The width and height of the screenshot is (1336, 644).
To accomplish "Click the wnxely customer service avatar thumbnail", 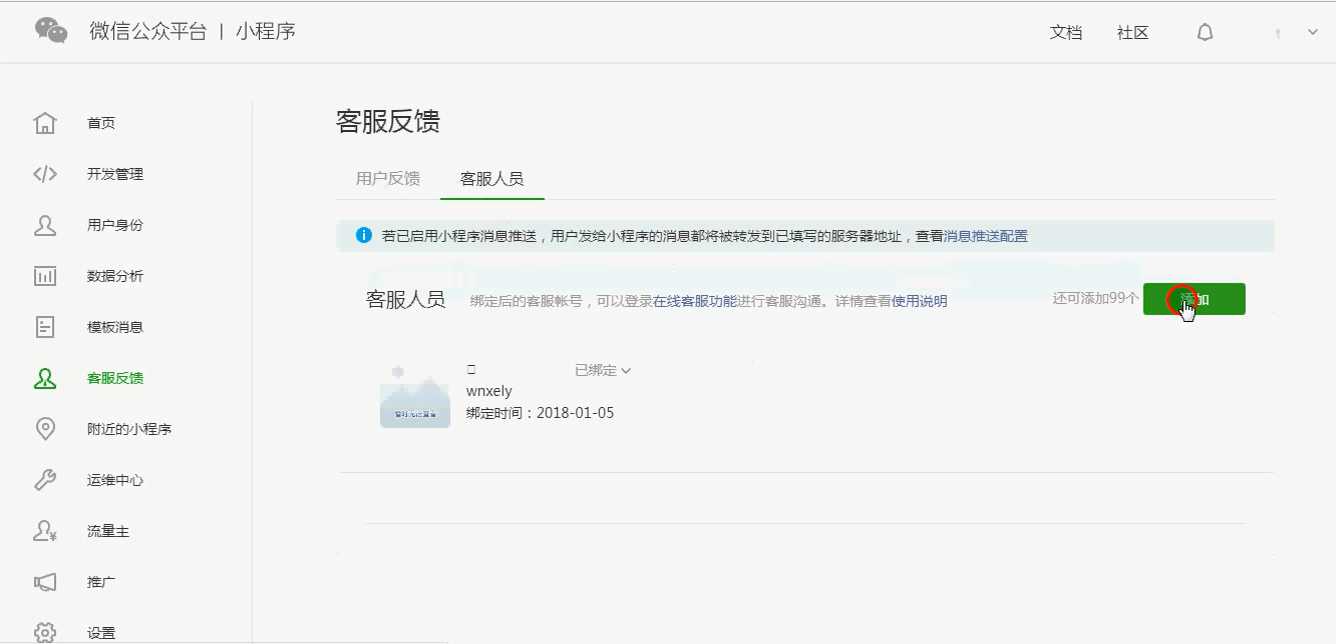I will (415, 394).
